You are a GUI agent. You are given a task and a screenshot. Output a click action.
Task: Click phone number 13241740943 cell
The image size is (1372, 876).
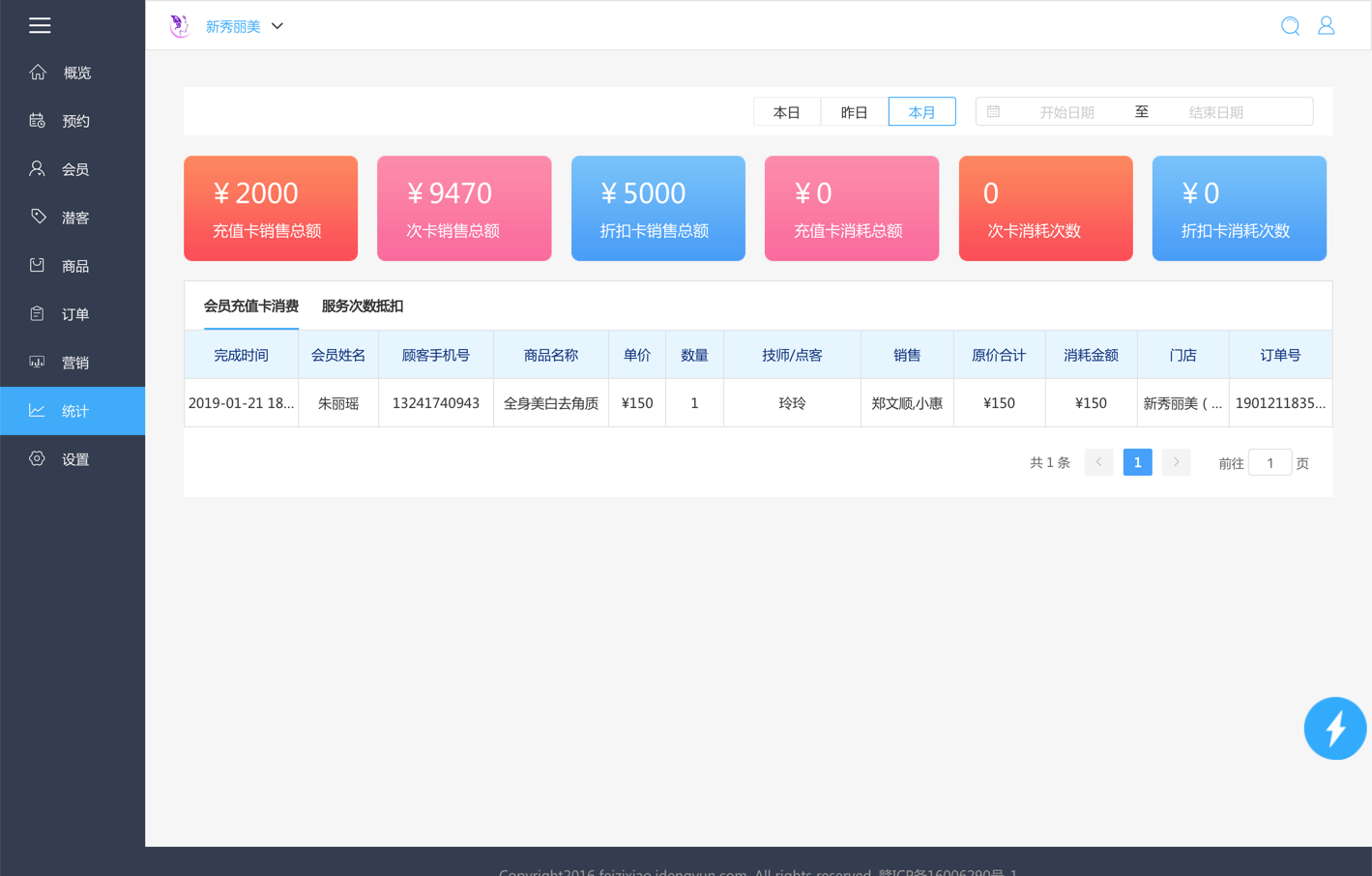436,403
